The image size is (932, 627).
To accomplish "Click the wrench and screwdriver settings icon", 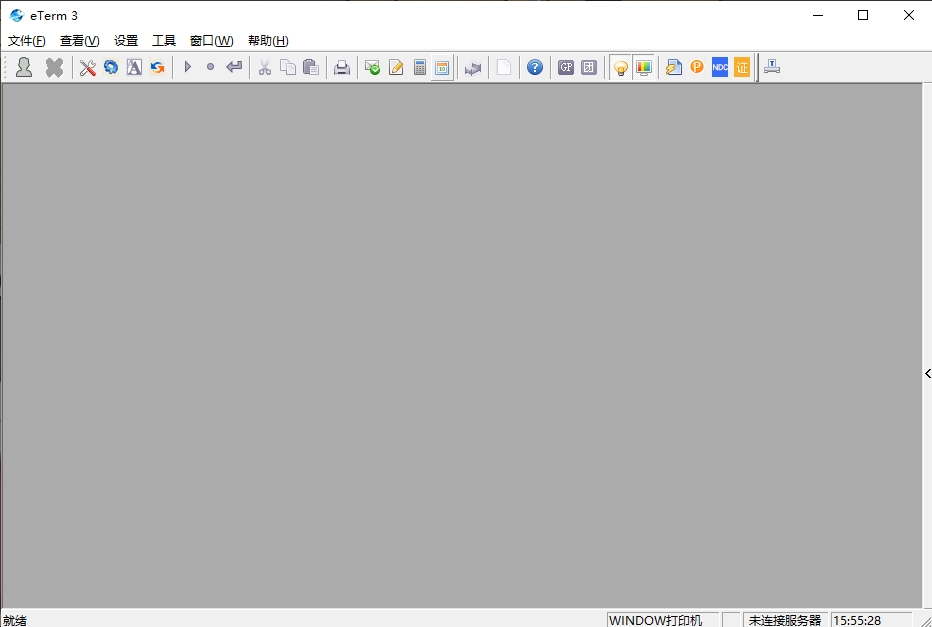I will point(88,67).
